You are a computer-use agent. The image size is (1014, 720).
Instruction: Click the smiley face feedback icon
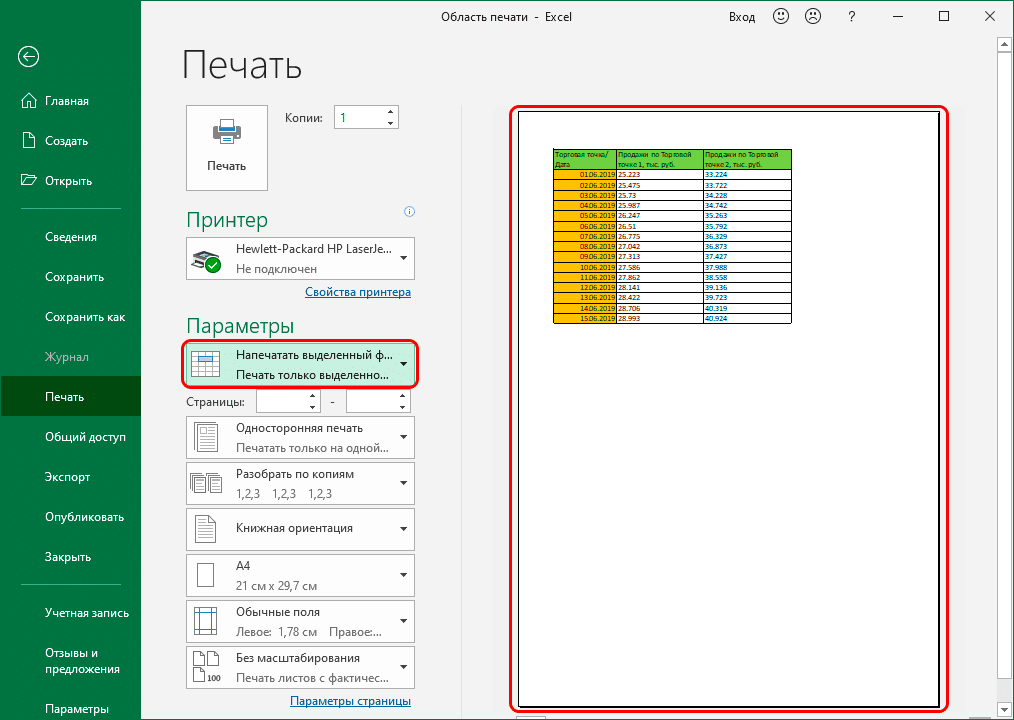point(779,17)
